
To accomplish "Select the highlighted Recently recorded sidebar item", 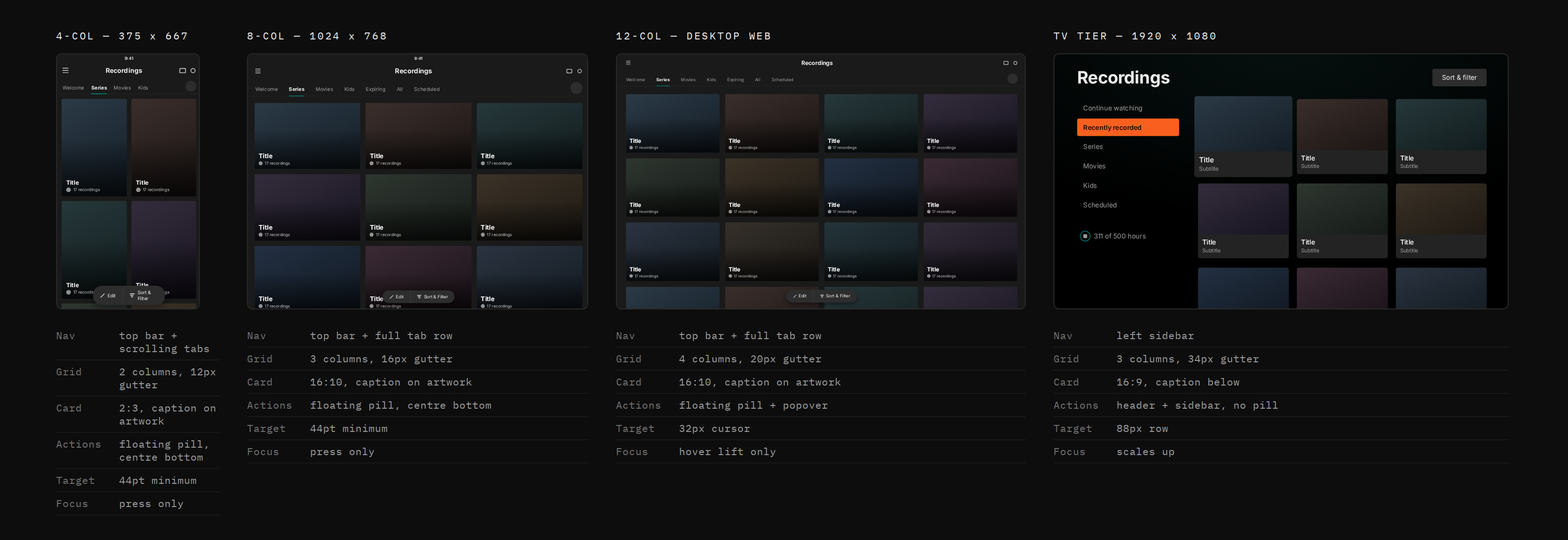I will tap(1128, 128).
